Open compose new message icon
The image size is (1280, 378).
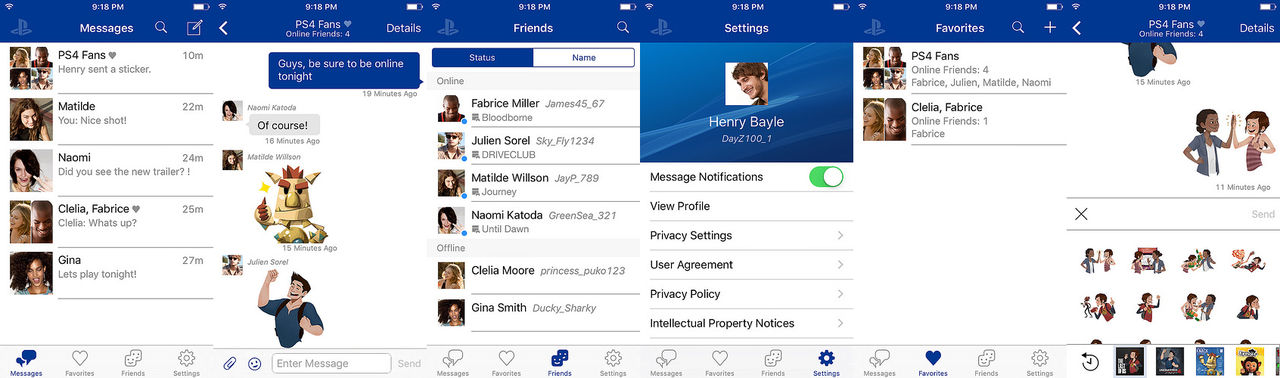click(x=195, y=28)
